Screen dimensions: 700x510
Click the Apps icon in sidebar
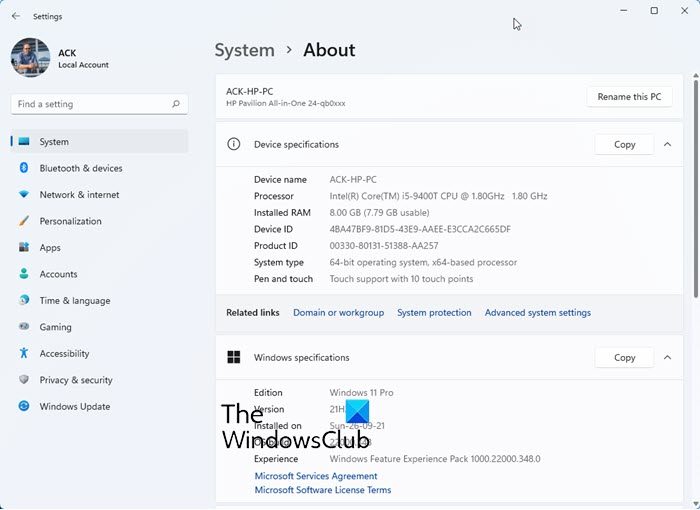[24, 247]
